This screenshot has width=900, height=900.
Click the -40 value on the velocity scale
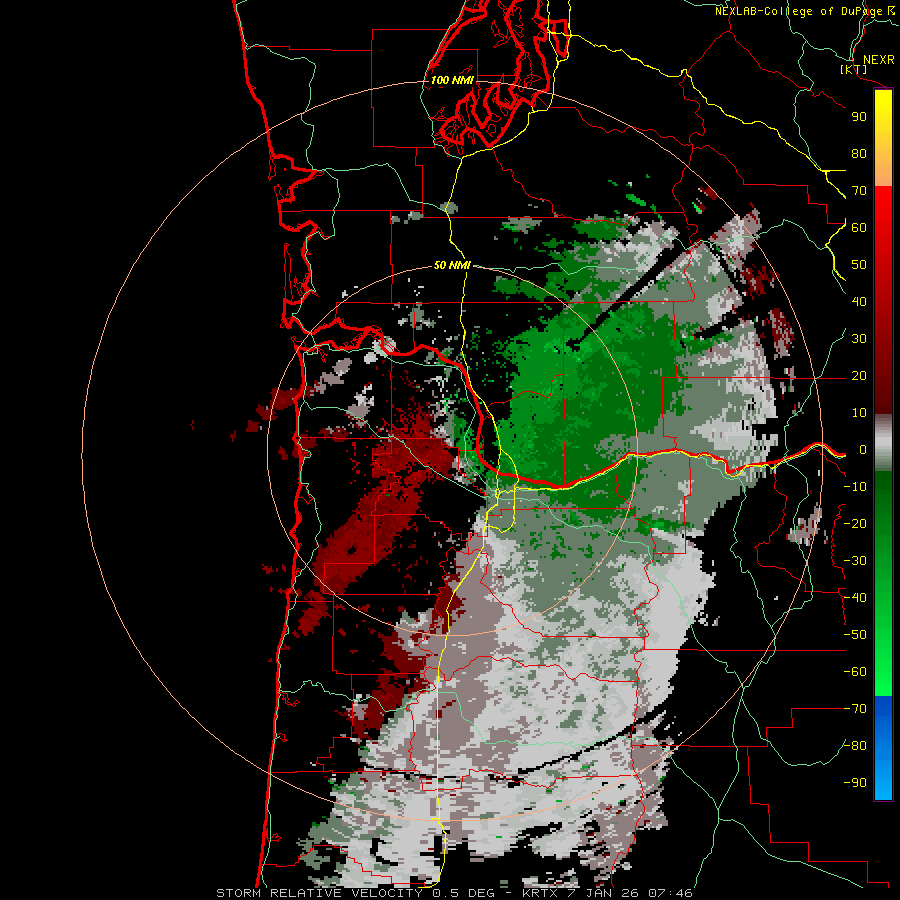(x=855, y=598)
